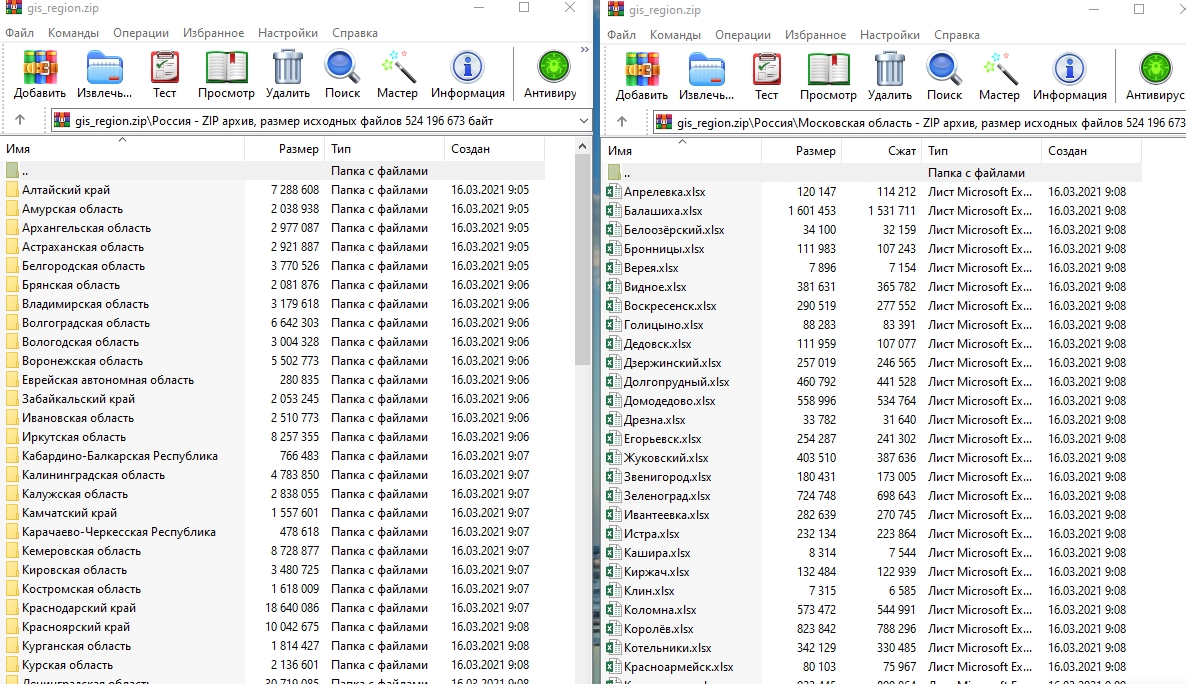Select the Красноярский край folder row
This screenshot has height=684, width=1186.
pos(273,627)
